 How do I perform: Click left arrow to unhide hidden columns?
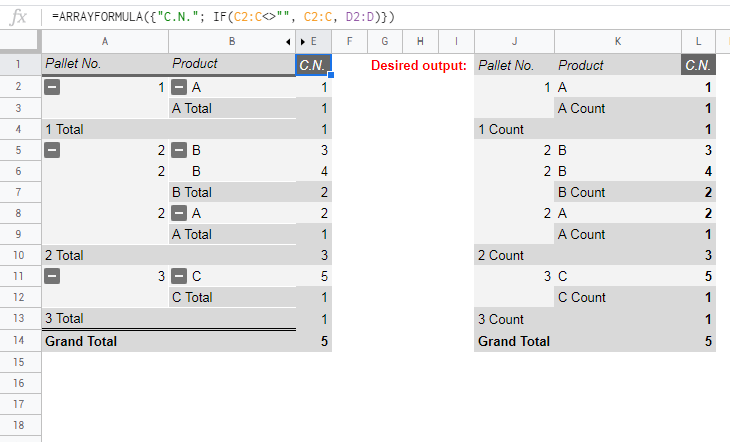click(288, 42)
